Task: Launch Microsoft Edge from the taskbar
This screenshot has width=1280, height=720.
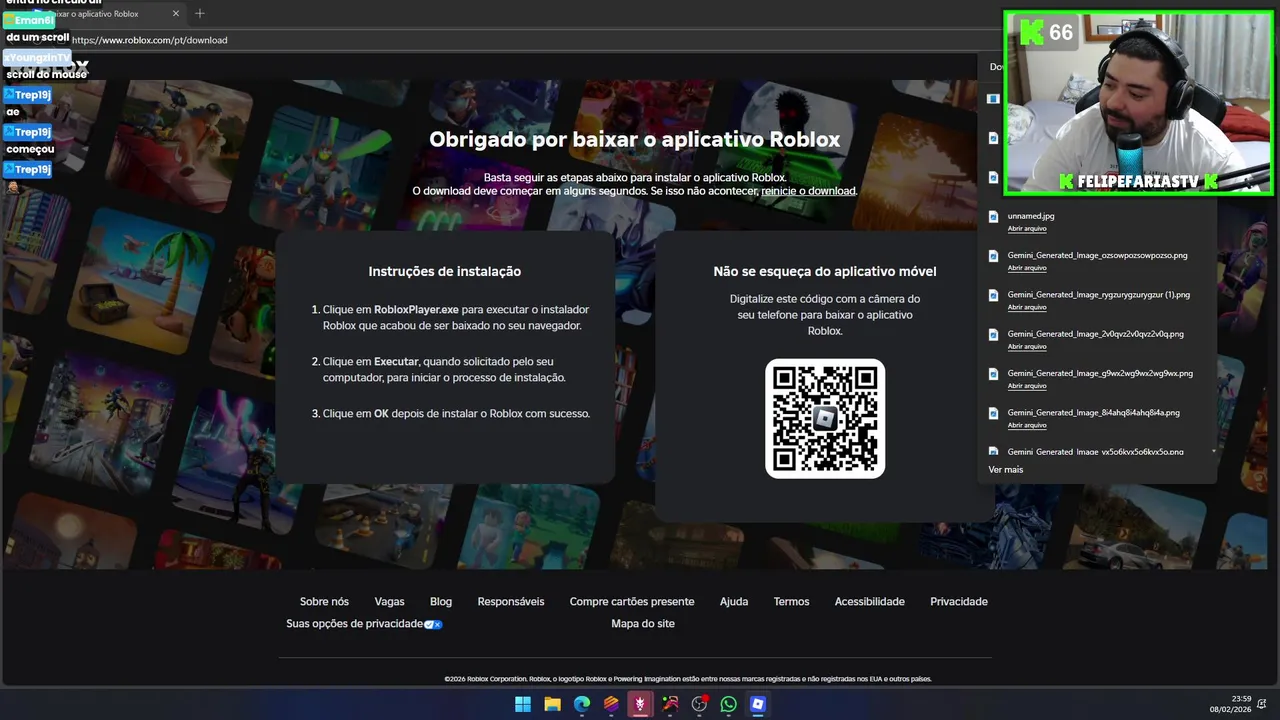Action: coord(582,704)
